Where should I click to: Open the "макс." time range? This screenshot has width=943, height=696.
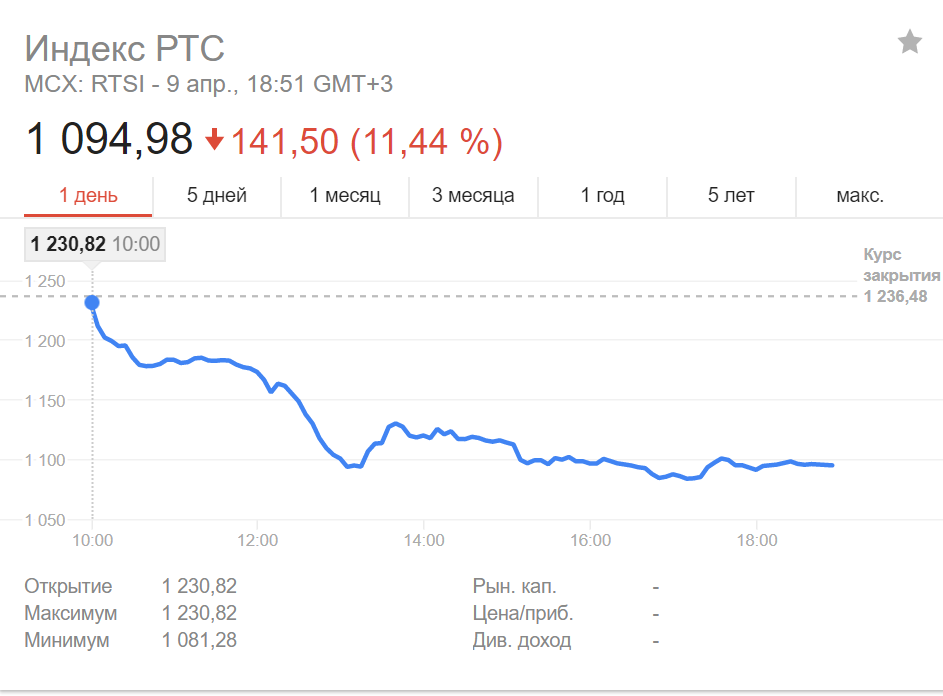860,195
